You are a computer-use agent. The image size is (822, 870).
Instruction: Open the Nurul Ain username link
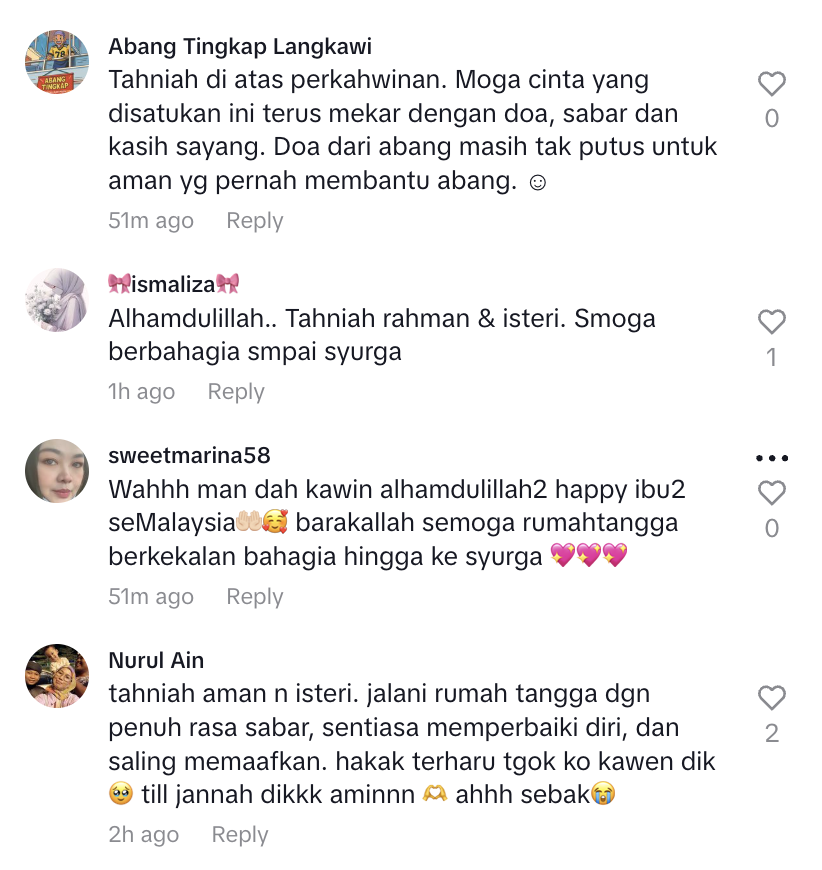[x=156, y=660]
